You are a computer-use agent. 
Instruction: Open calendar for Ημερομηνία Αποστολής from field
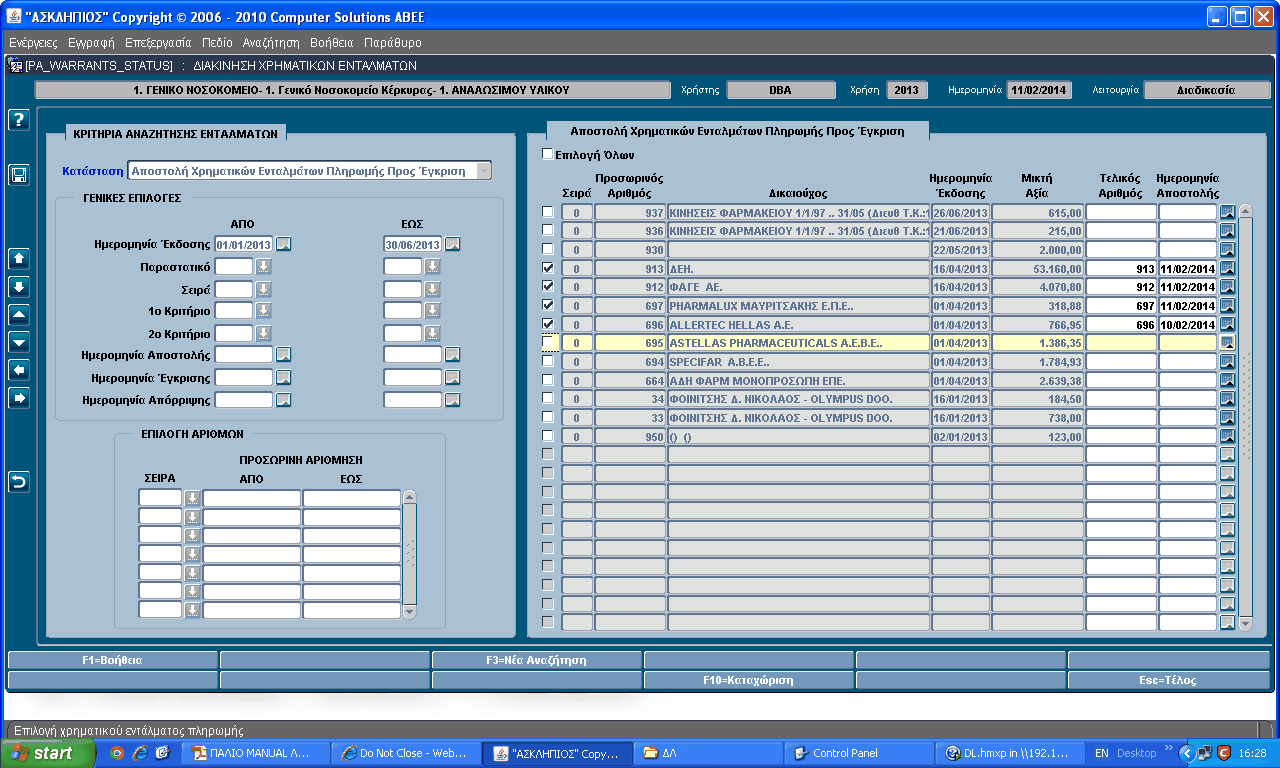[284, 354]
